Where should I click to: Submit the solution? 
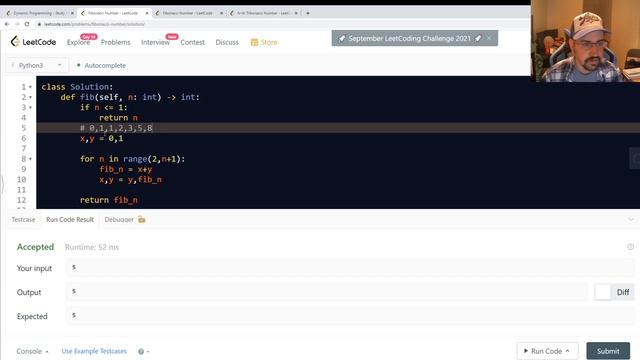[x=608, y=351]
